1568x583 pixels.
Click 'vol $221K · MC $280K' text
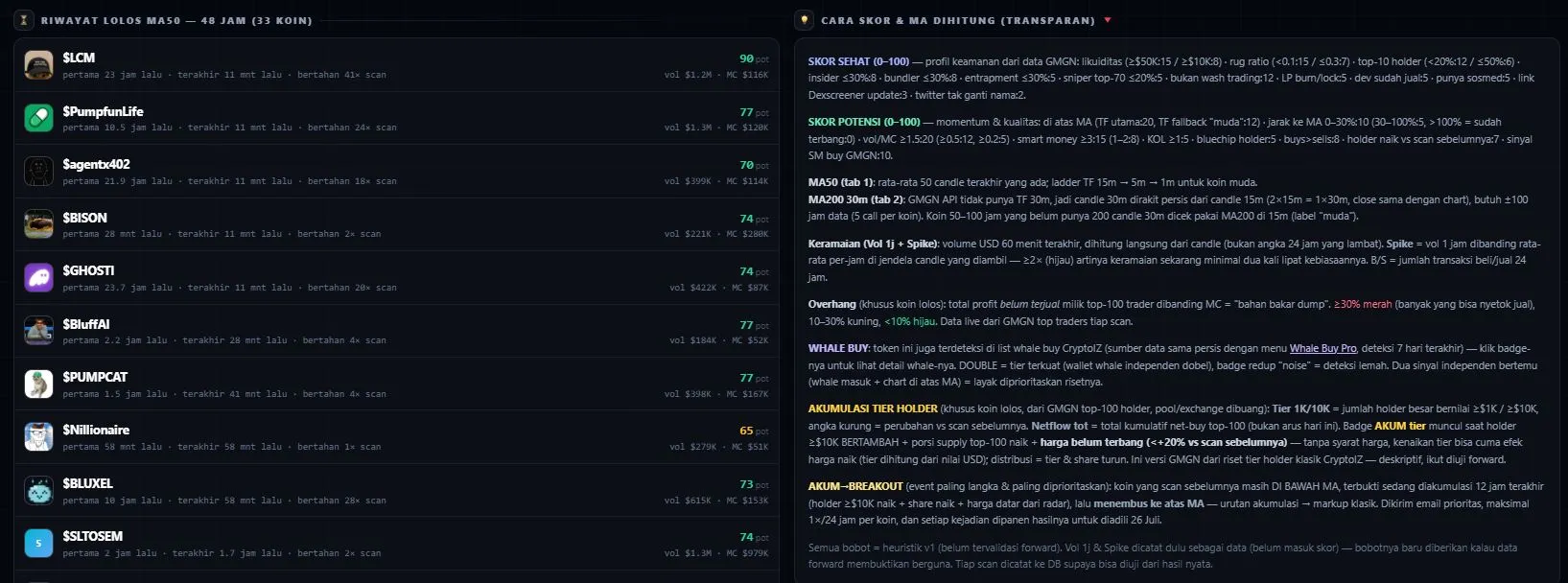point(716,234)
